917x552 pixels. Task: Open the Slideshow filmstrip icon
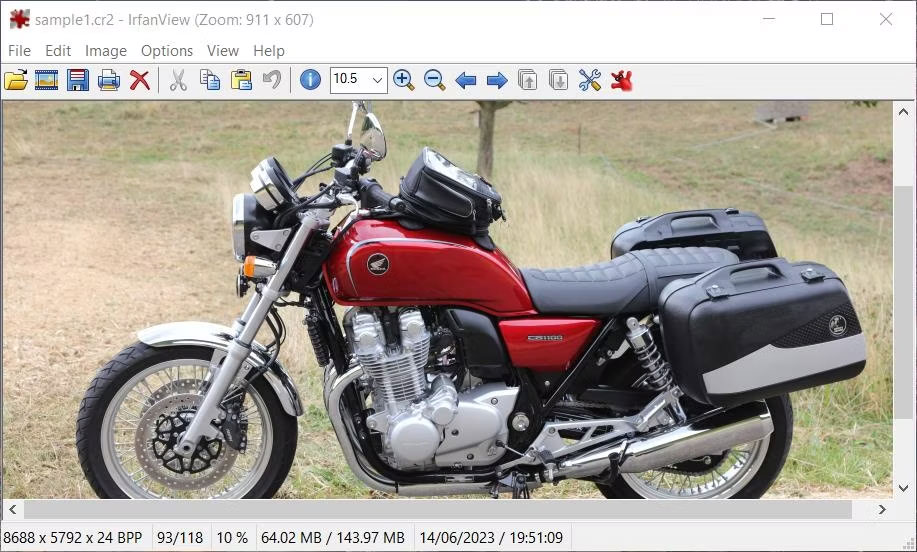coord(46,80)
